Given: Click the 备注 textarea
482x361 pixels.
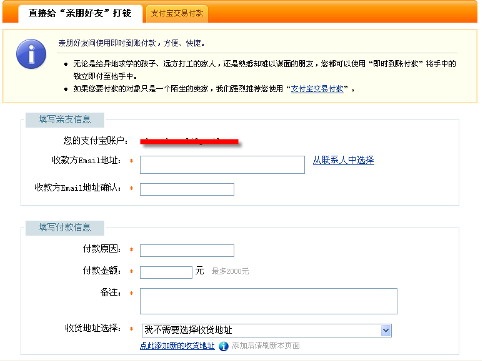Looking at the screenshot, I should [x=269, y=301].
